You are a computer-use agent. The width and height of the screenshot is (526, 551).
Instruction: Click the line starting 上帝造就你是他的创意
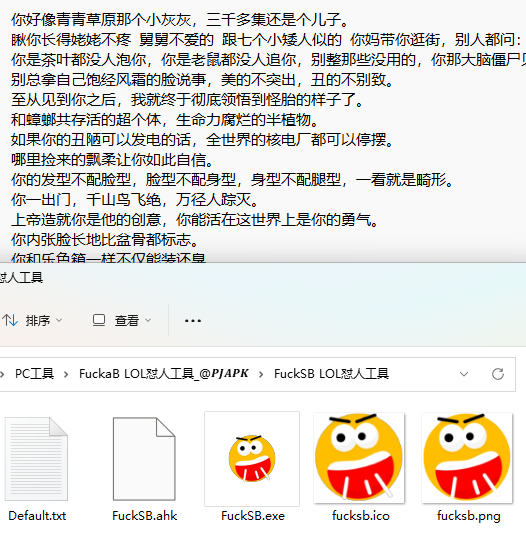click(195, 220)
